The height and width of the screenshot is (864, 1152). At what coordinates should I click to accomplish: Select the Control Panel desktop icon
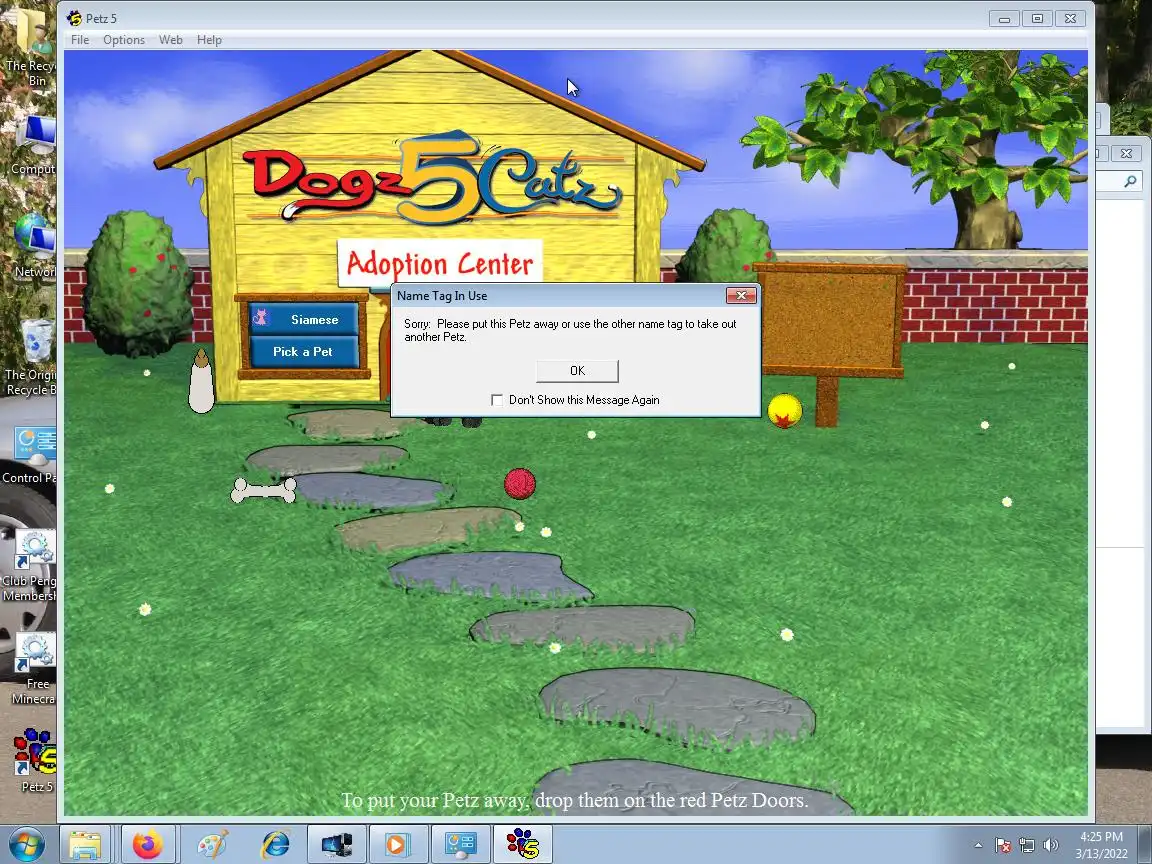[29, 456]
